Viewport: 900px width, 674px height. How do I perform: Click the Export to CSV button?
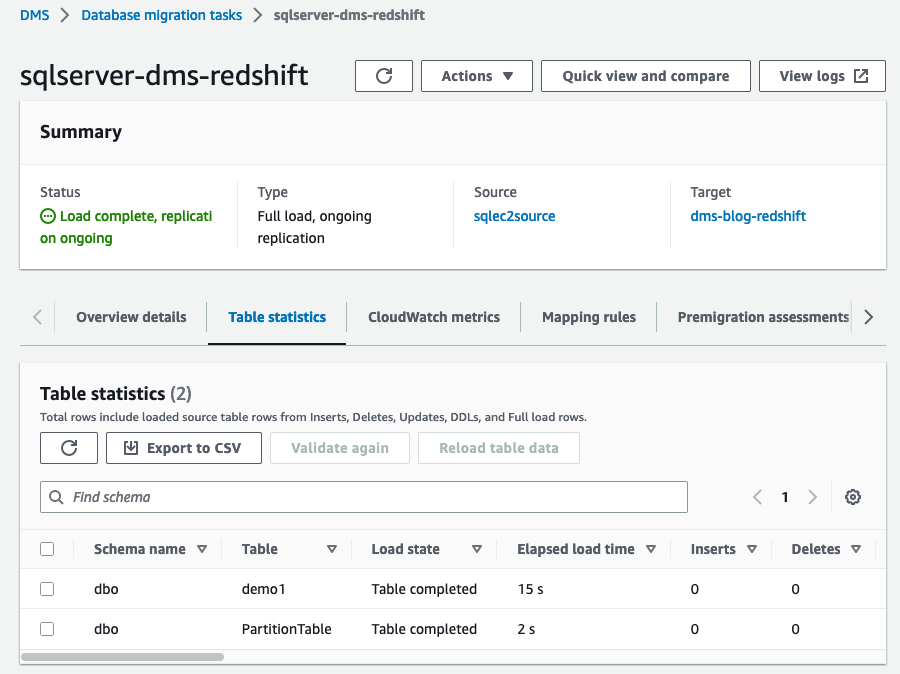click(x=183, y=447)
